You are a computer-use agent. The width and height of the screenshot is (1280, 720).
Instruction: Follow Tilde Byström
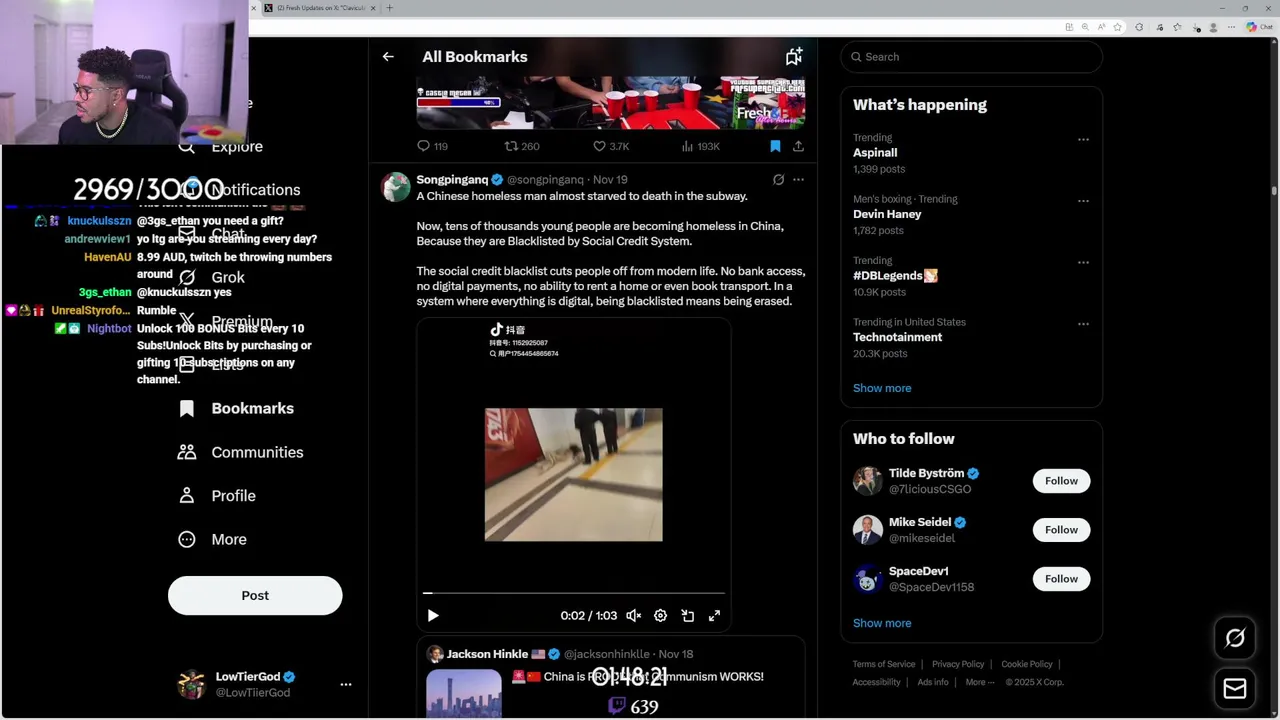pos(1061,481)
